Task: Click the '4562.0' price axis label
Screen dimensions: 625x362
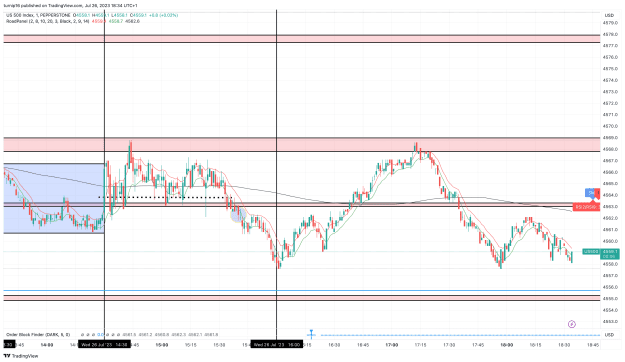Action: 610,218
